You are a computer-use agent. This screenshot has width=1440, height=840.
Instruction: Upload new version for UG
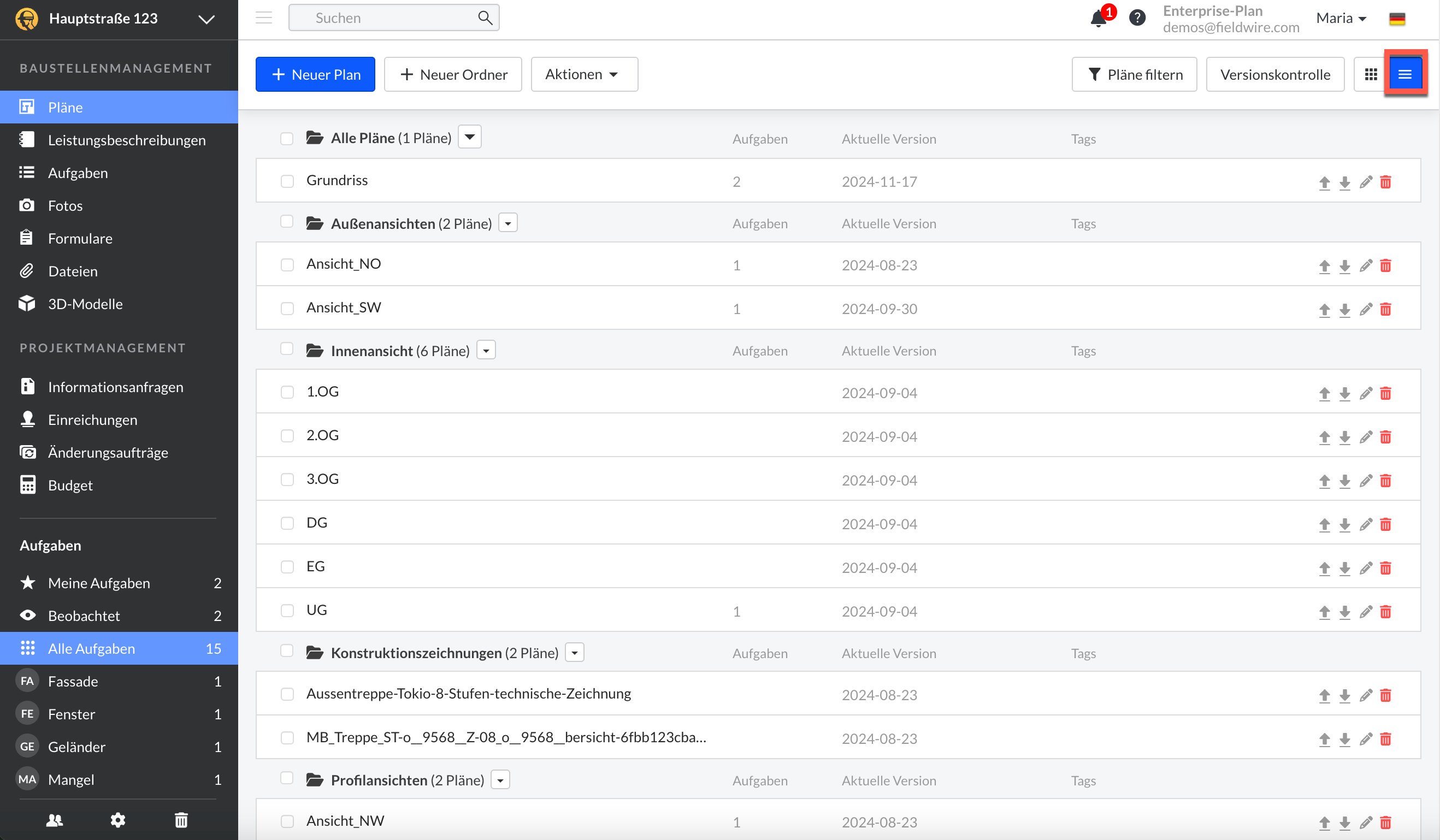(x=1324, y=612)
